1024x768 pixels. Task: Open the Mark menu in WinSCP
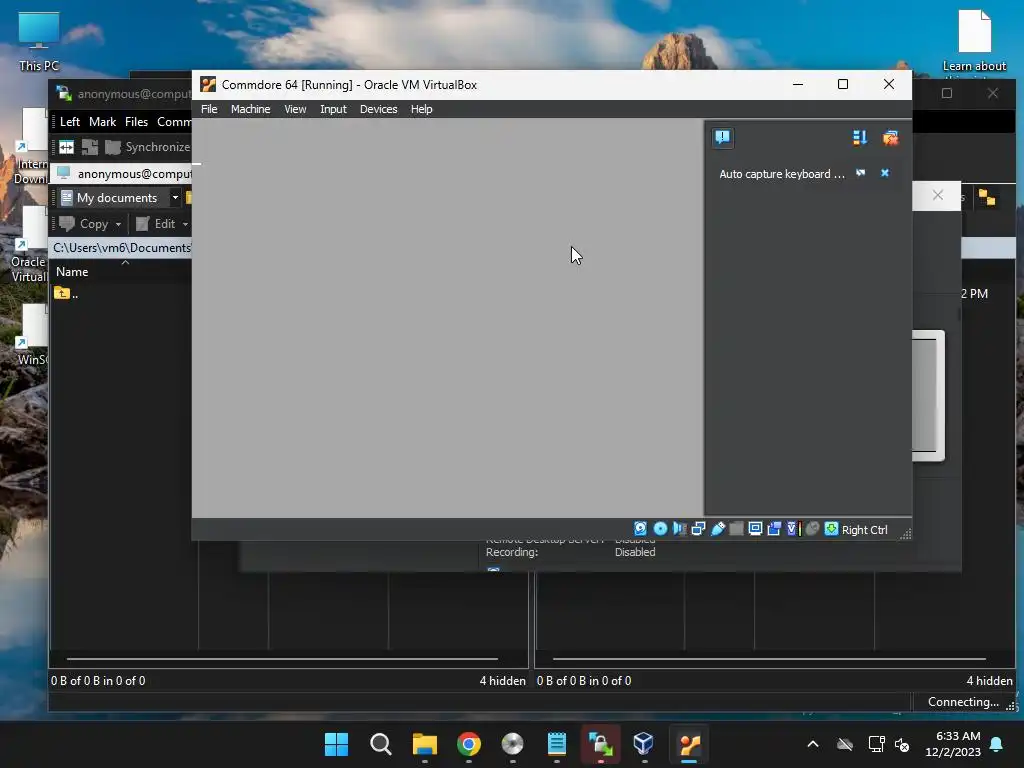[x=103, y=121]
